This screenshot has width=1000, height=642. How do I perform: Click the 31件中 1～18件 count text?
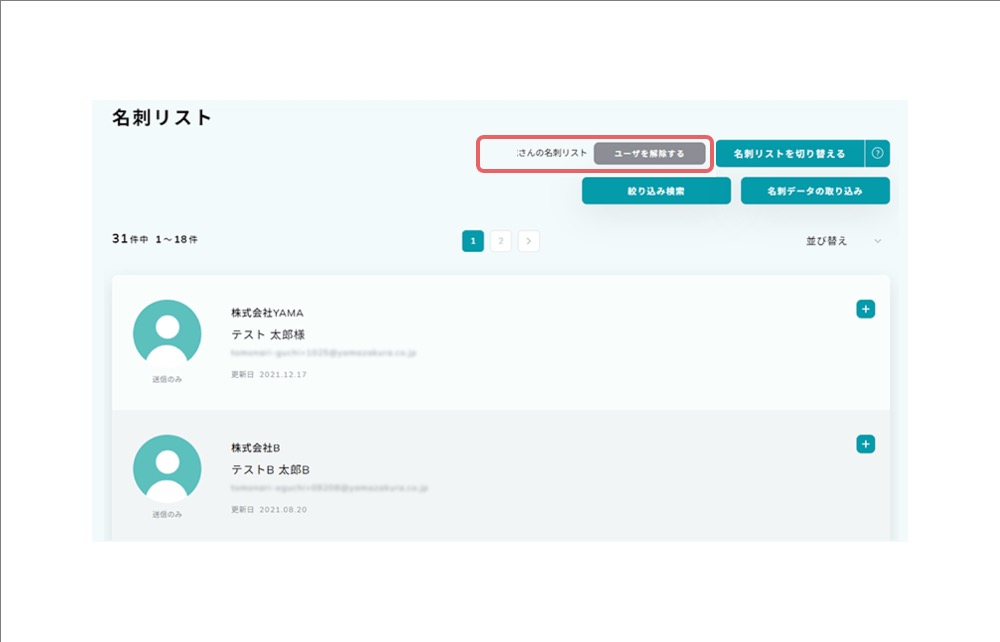tap(155, 239)
